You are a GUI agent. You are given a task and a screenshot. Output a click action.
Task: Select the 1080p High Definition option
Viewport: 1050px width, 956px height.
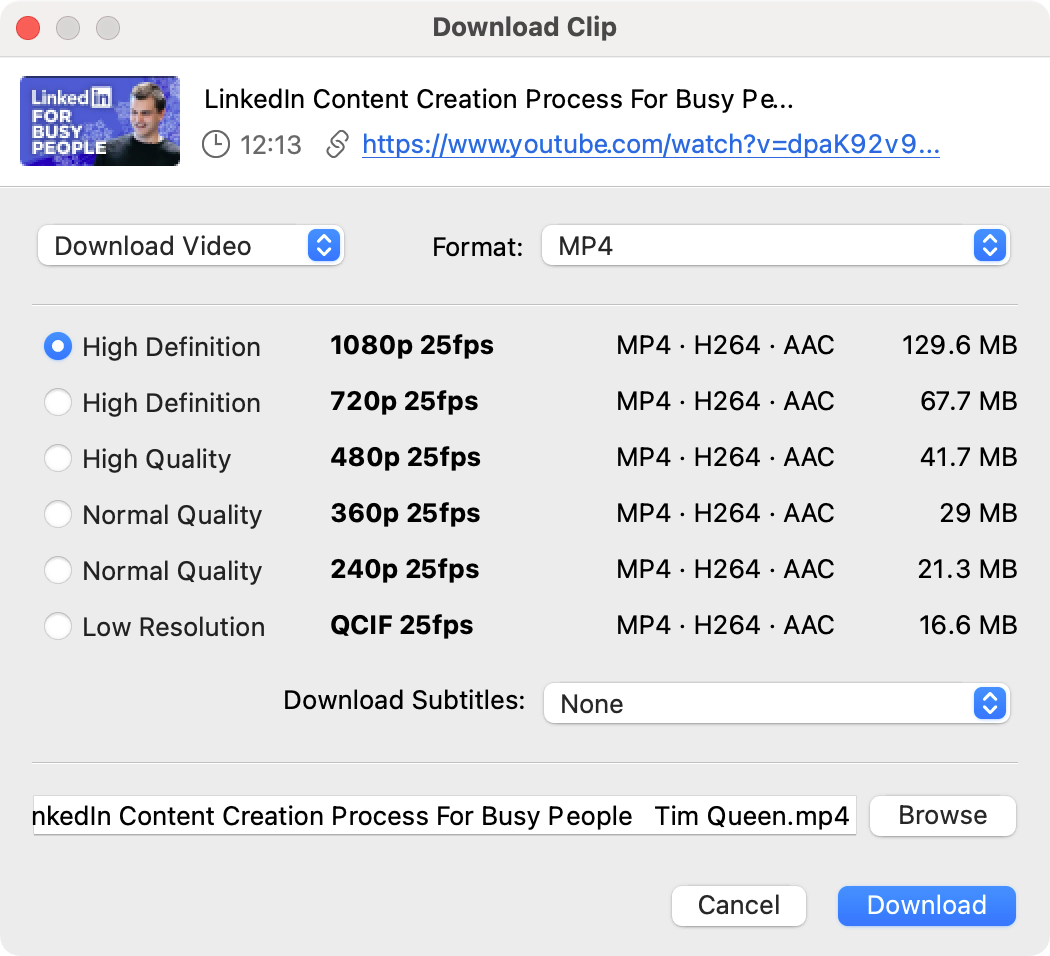58,347
